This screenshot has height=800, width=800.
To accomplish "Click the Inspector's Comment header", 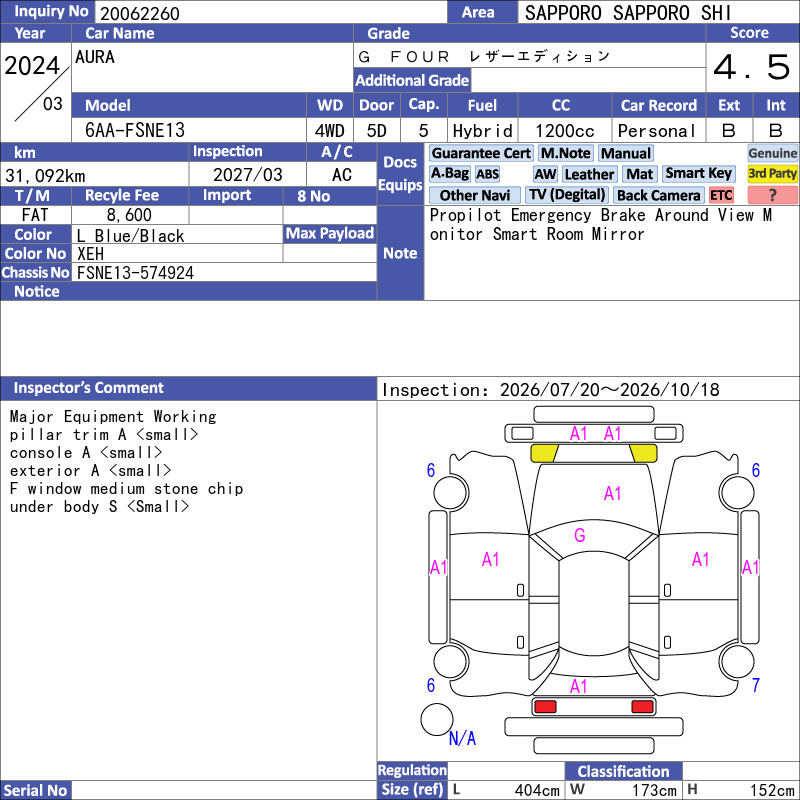I will click(x=88, y=388).
